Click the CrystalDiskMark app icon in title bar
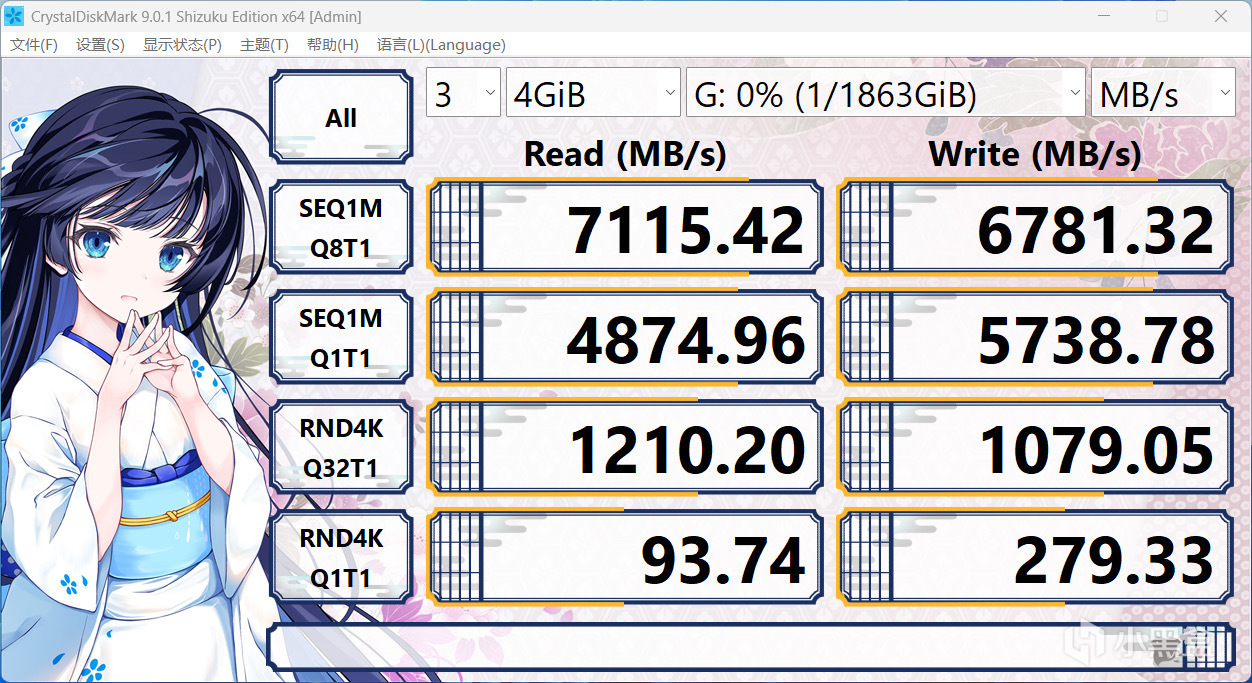Image resolution: width=1252 pixels, height=683 pixels. (15, 16)
